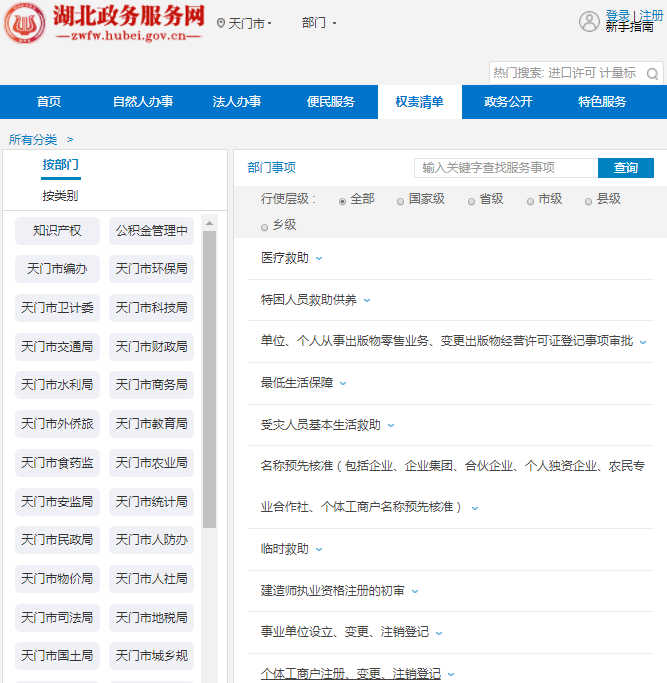Open the 政务公开 navigation tab
667x683 pixels.
point(508,102)
